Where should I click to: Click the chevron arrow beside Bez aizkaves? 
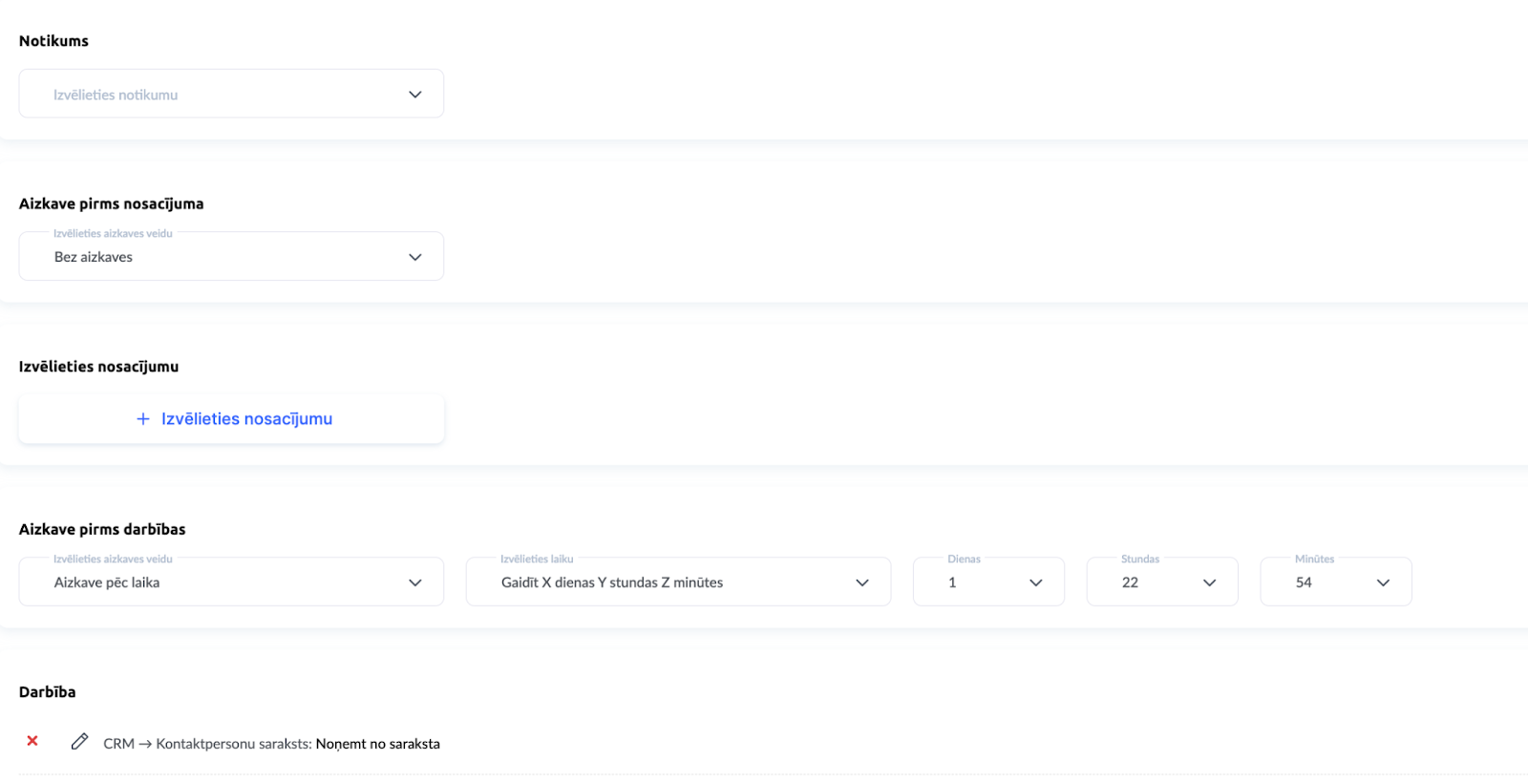pos(415,257)
